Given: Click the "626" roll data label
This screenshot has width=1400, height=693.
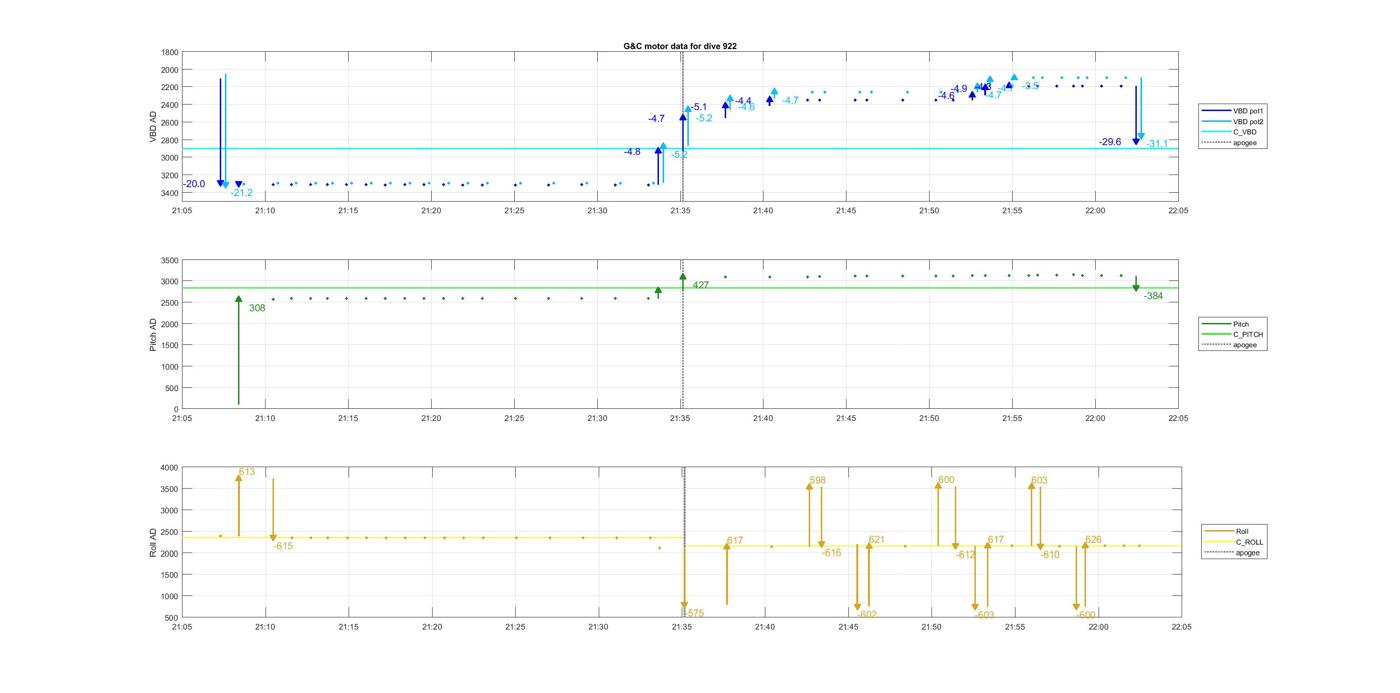Looking at the screenshot, I should click(1094, 540).
